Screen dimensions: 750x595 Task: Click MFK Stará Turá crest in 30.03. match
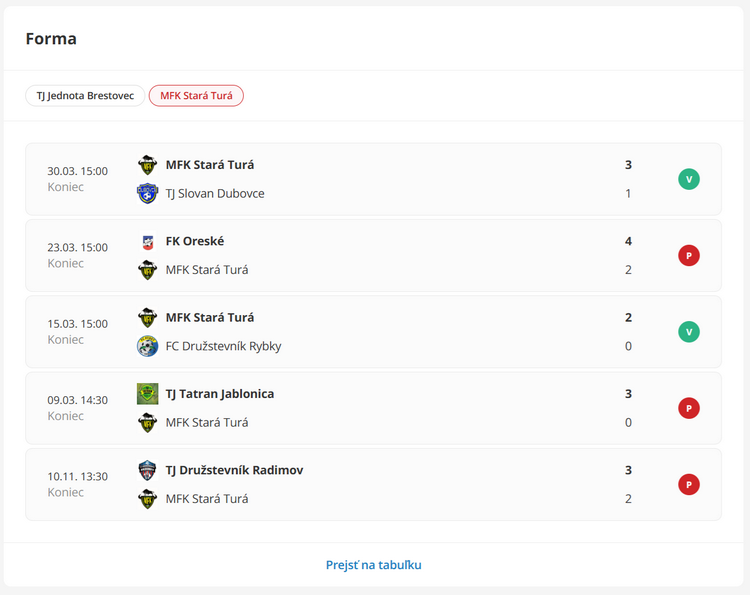147,165
